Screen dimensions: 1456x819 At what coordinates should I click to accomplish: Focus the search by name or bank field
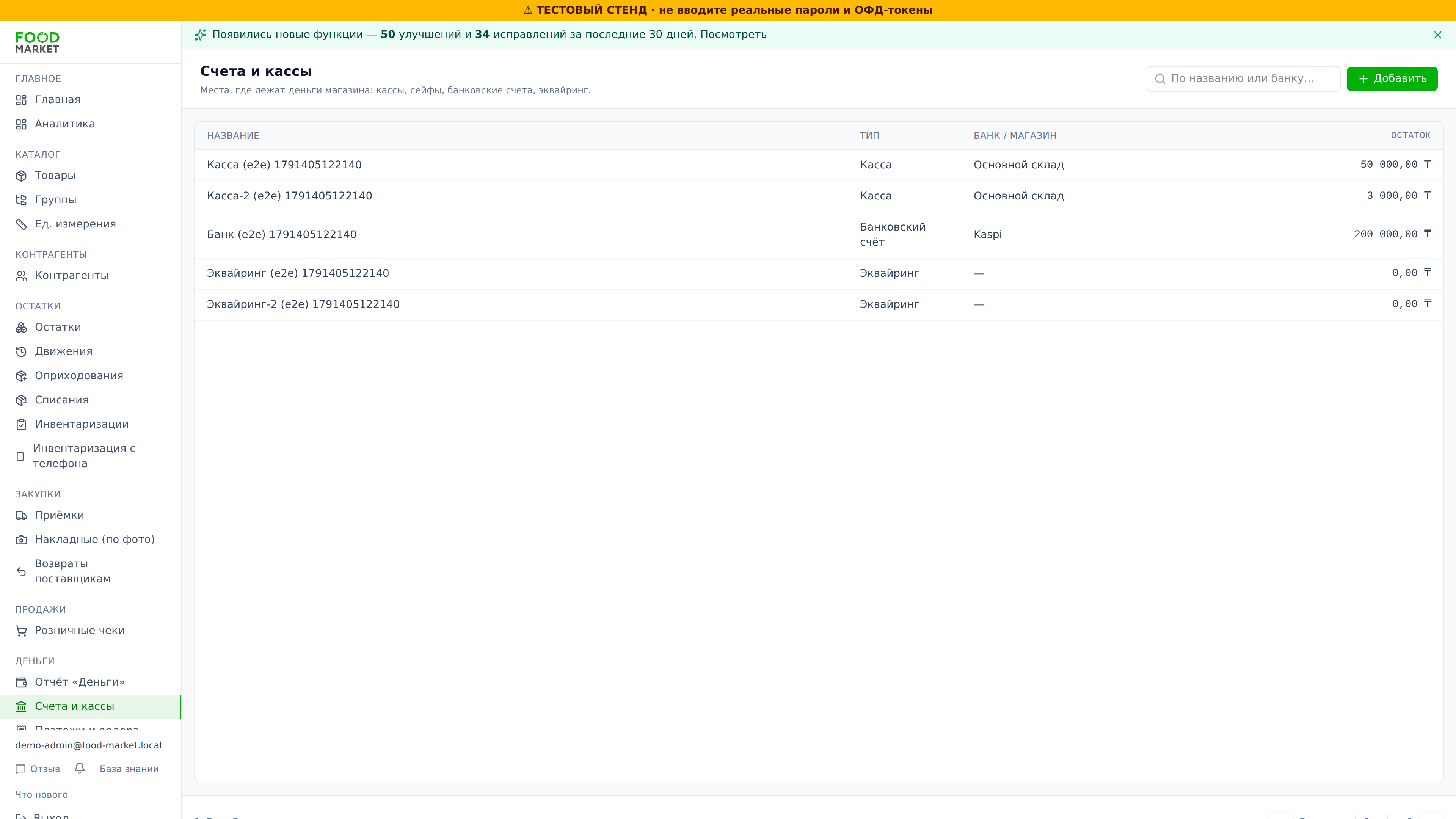(1243, 78)
